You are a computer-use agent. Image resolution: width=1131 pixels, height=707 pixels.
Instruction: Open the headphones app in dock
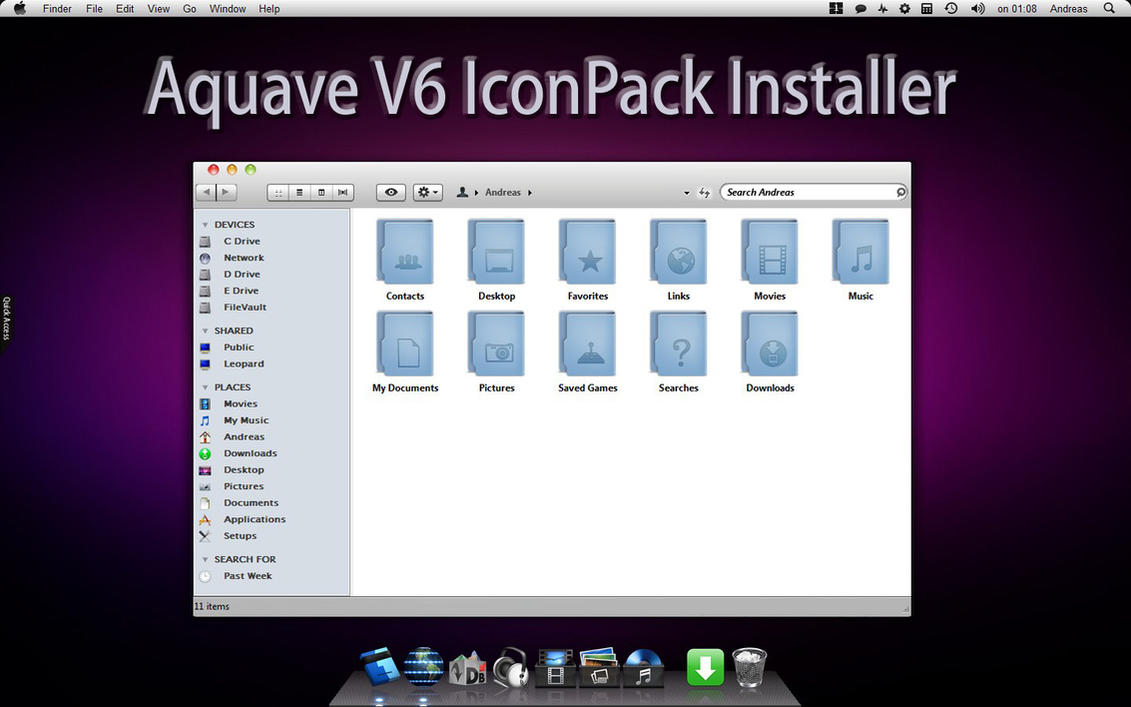pyautogui.click(x=511, y=667)
